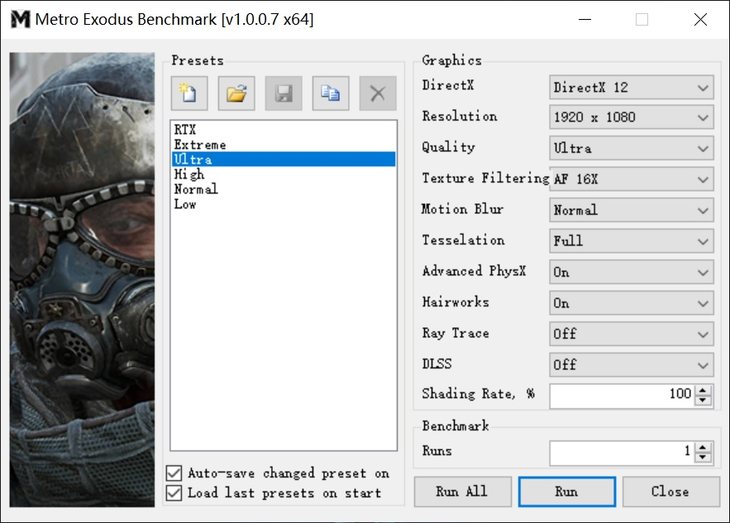Image resolution: width=730 pixels, height=523 pixels.
Task: Open the Motion Blur dropdown
Action: [631, 210]
